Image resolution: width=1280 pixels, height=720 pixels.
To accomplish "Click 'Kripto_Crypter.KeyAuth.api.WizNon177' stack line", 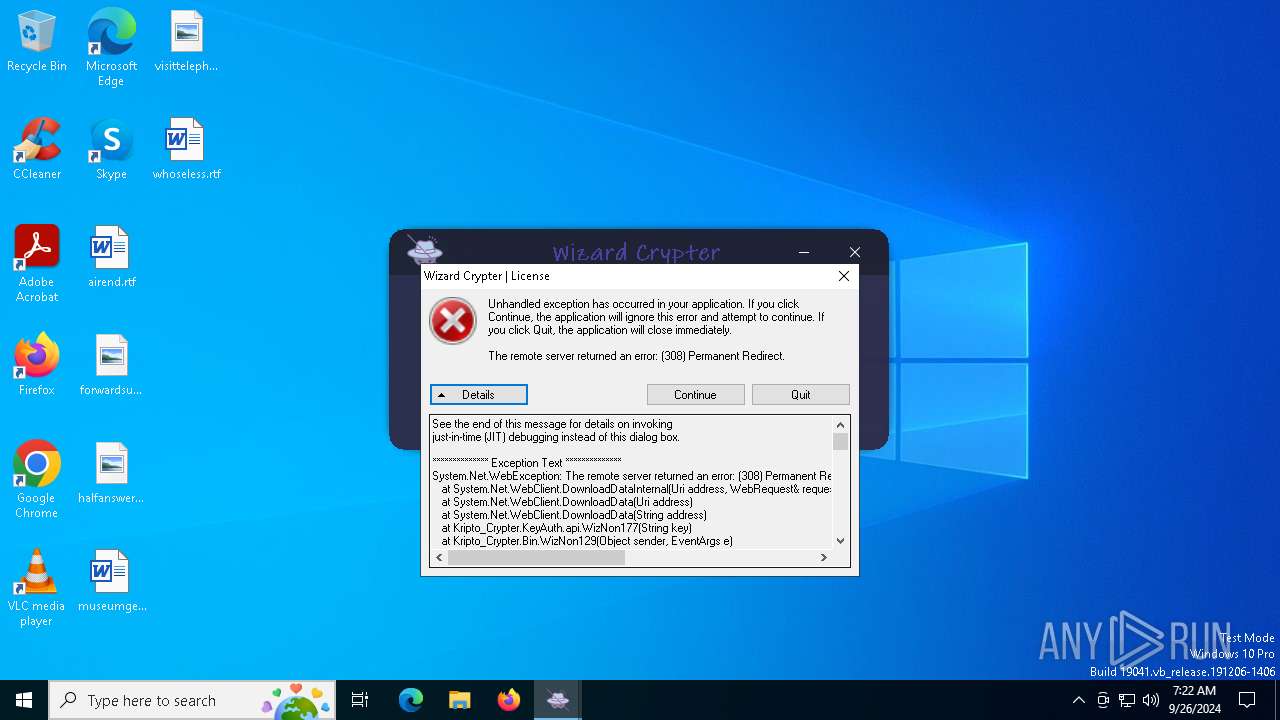I will (567, 528).
